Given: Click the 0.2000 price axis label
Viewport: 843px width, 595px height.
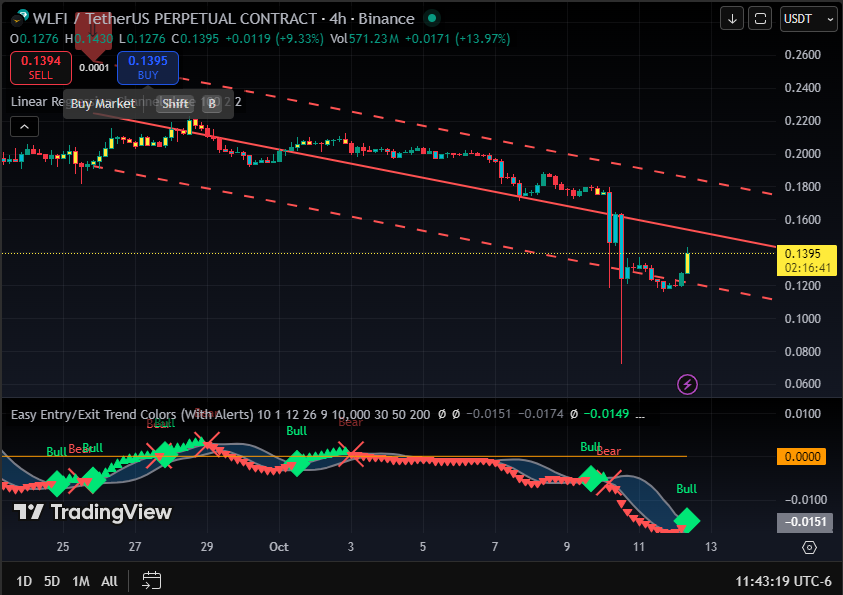Looking at the screenshot, I should point(803,154).
